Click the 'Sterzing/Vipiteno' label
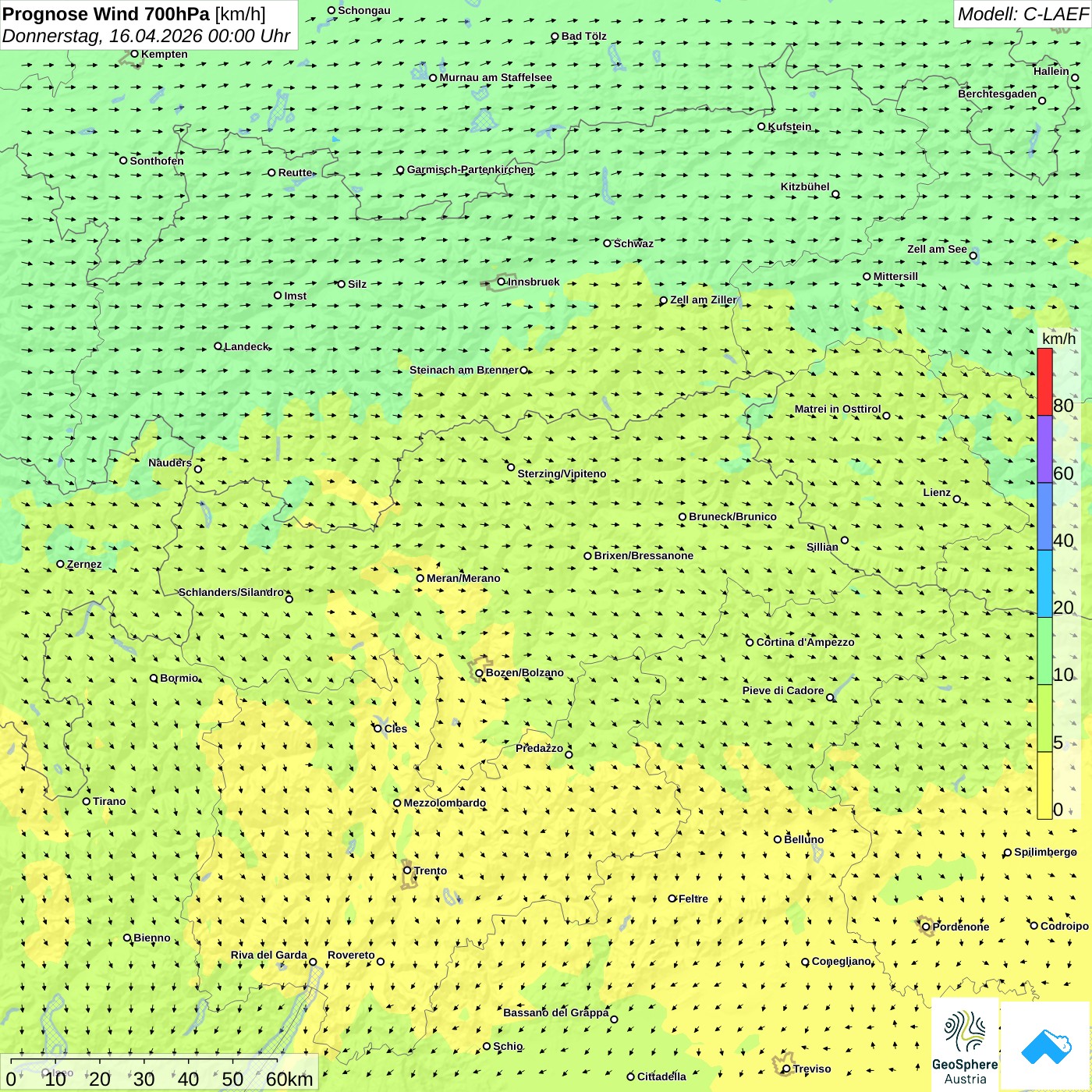Viewport: 1092px width, 1092px height. click(x=562, y=473)
